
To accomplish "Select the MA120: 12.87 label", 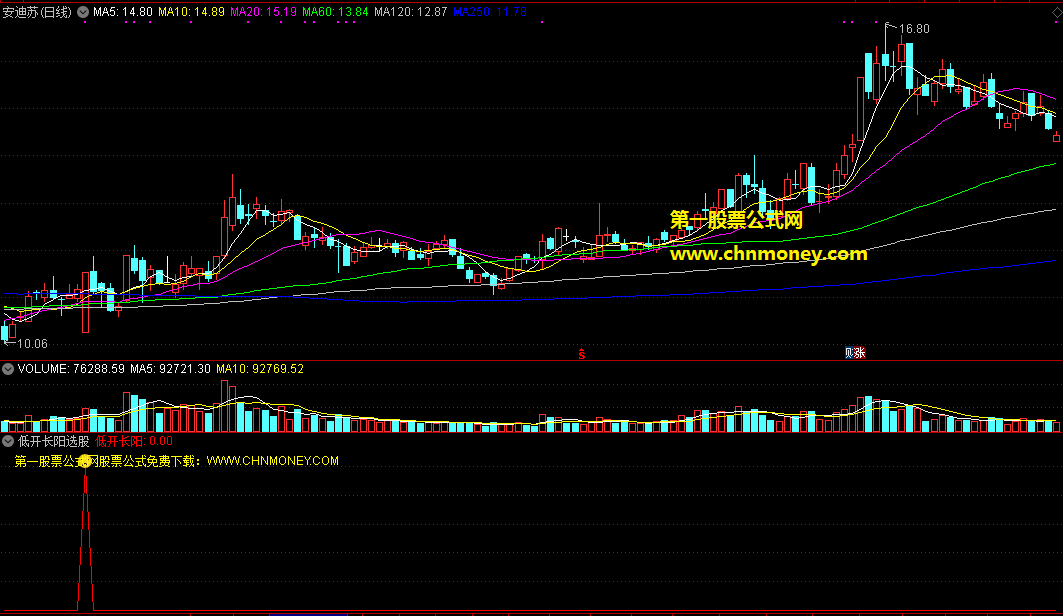I will 411,12.
